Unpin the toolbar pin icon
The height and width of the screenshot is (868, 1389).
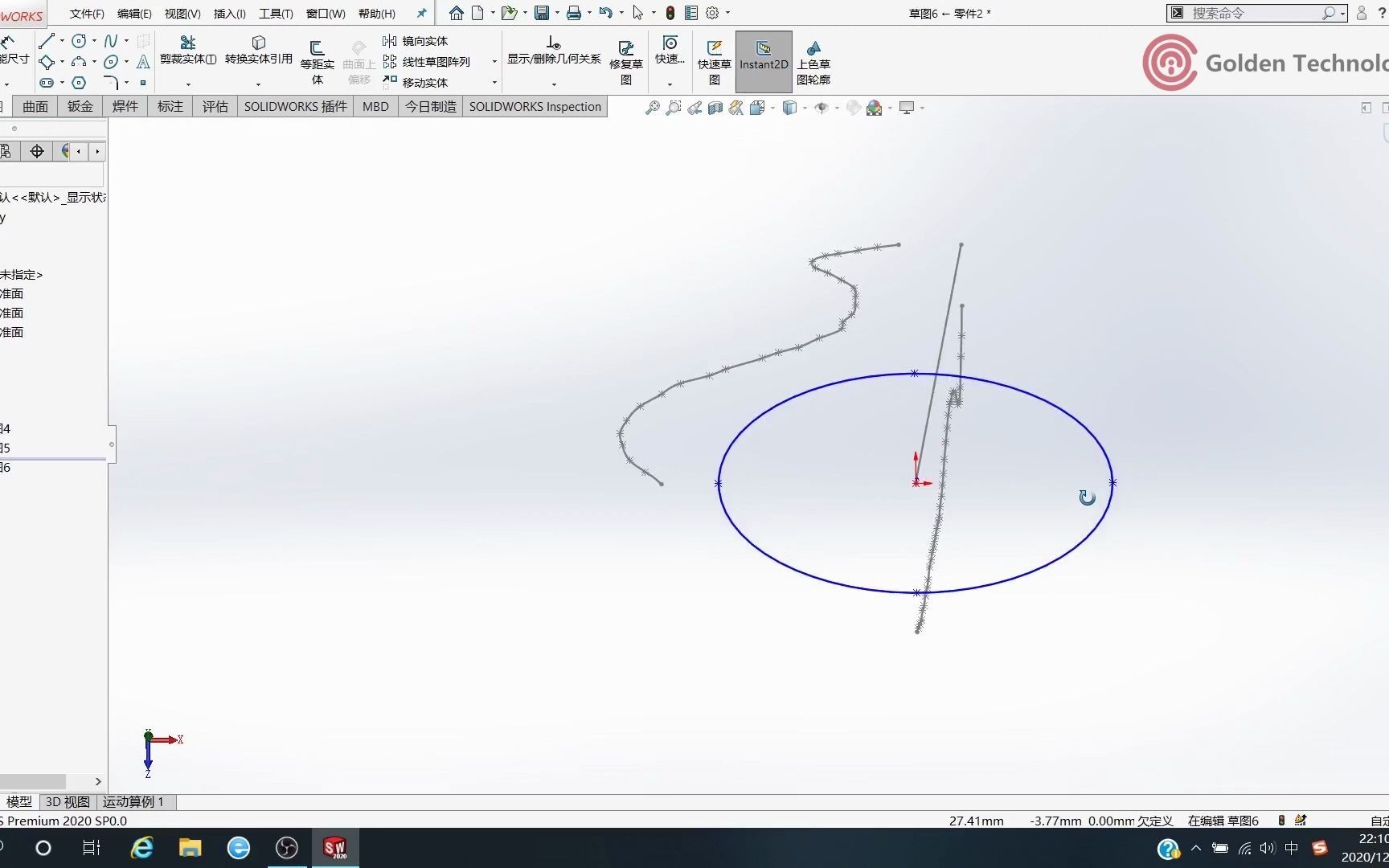point(421,13)
